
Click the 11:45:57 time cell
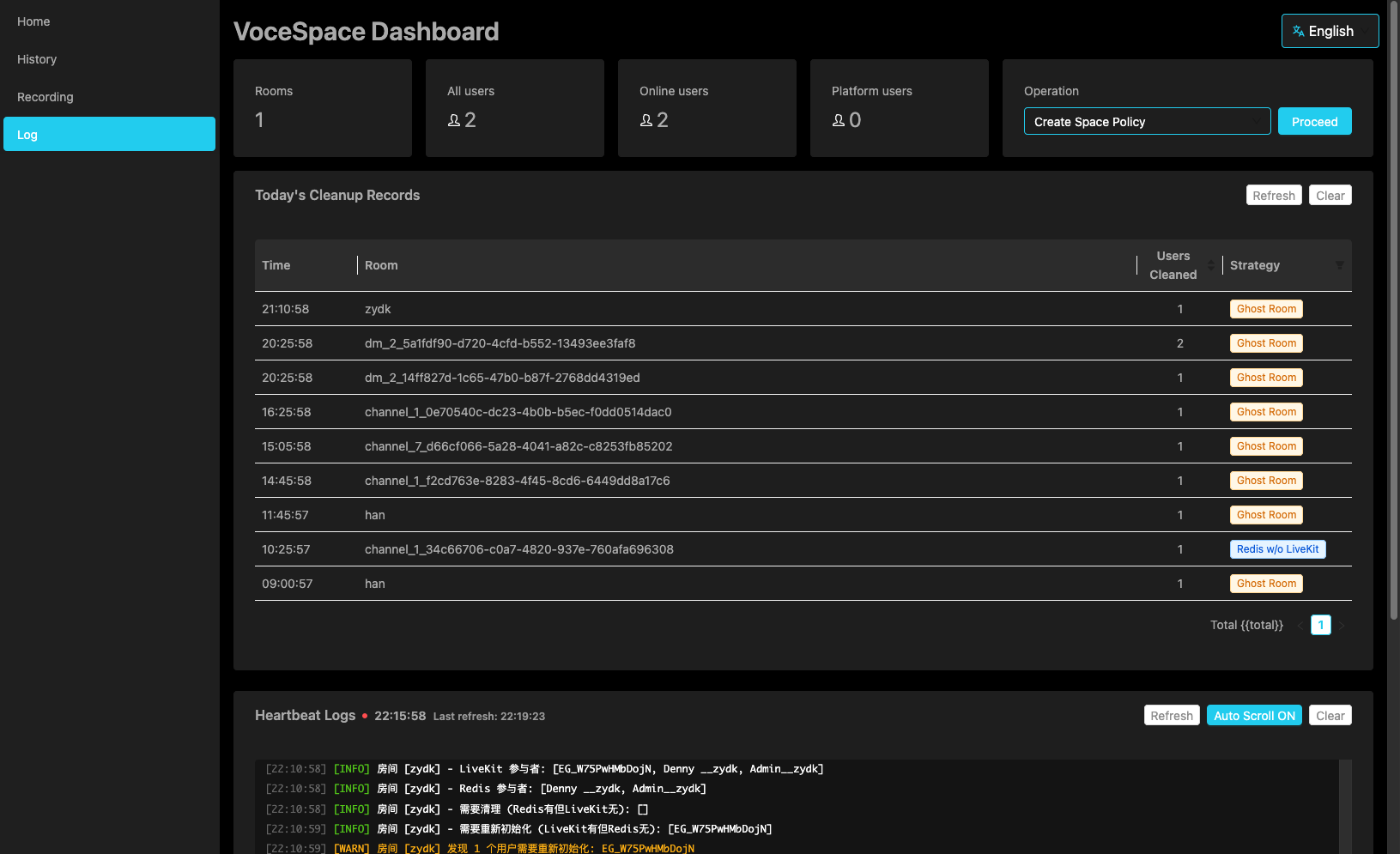click(285, 515)
